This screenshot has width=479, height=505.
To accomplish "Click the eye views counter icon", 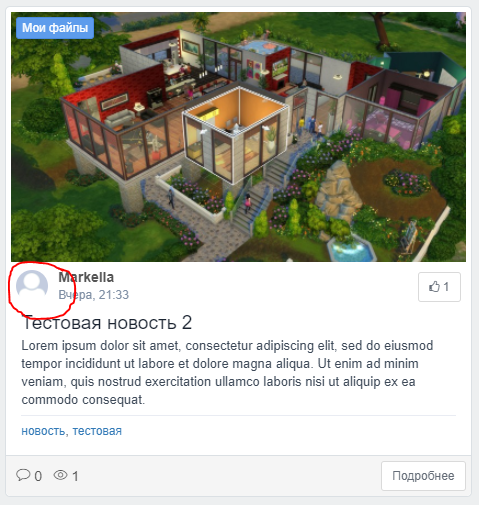I will click(x=60, y=475).
